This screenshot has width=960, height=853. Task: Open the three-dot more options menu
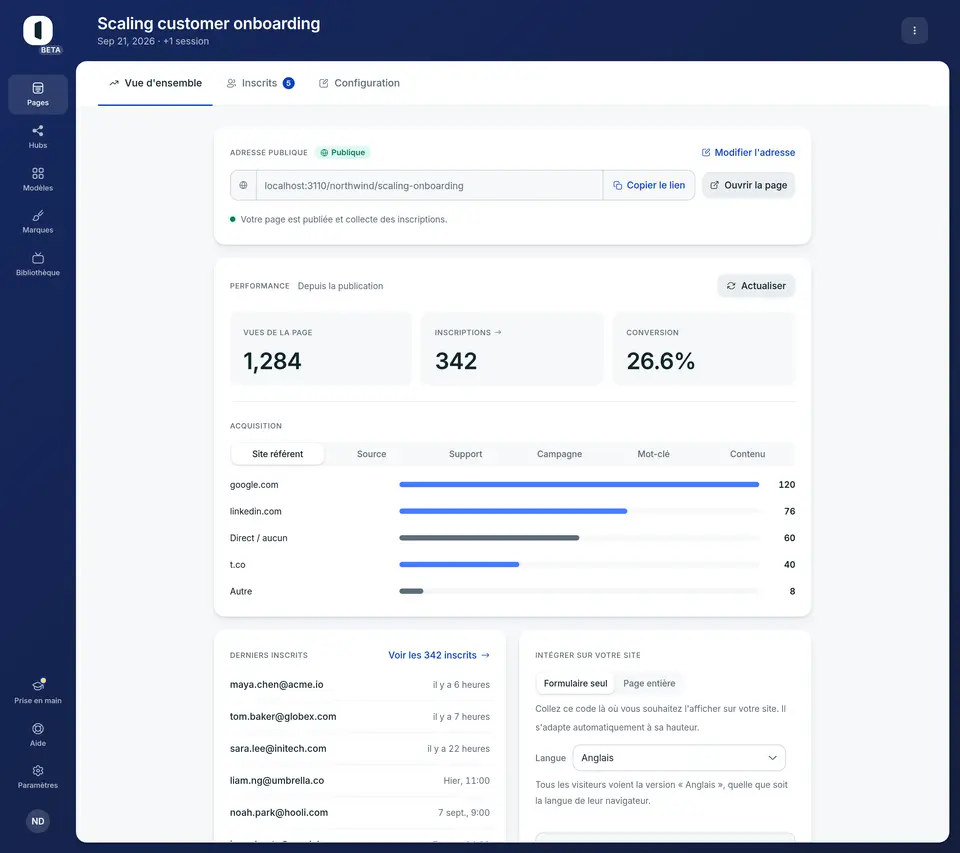click(x=914, y=31)
